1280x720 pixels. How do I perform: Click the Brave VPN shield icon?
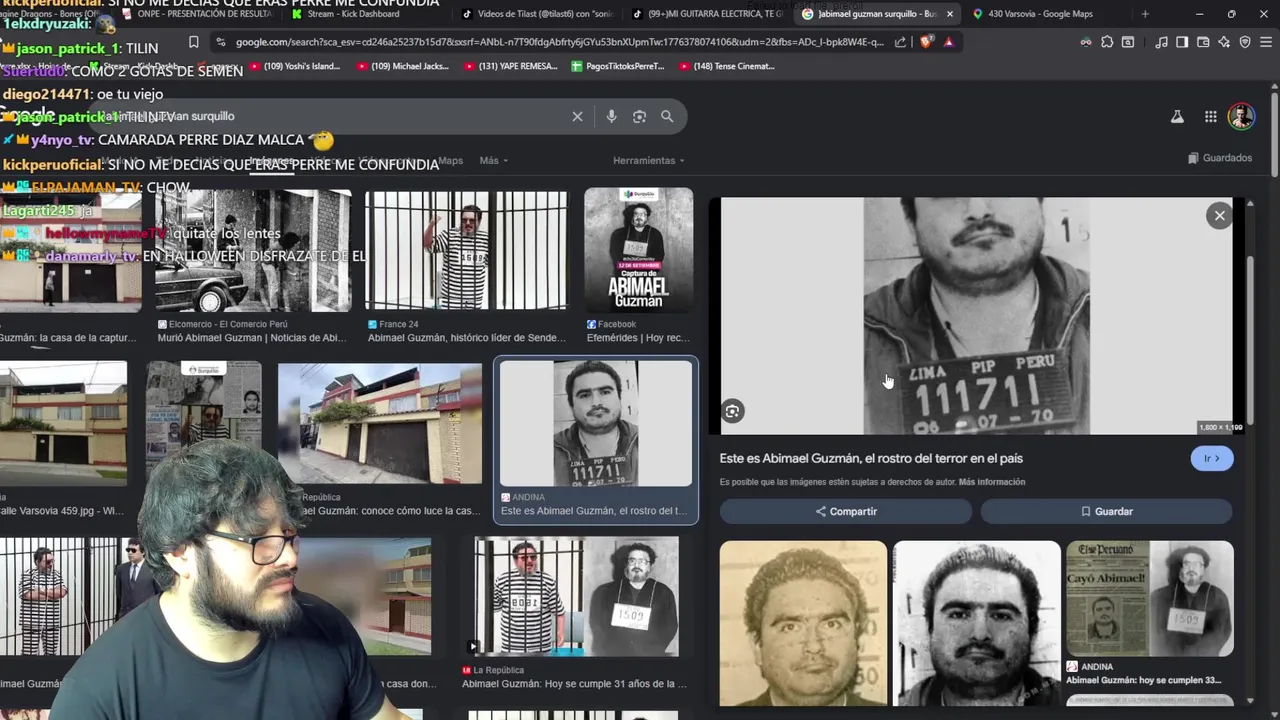pyautogui.click(x=1245, y=42)
